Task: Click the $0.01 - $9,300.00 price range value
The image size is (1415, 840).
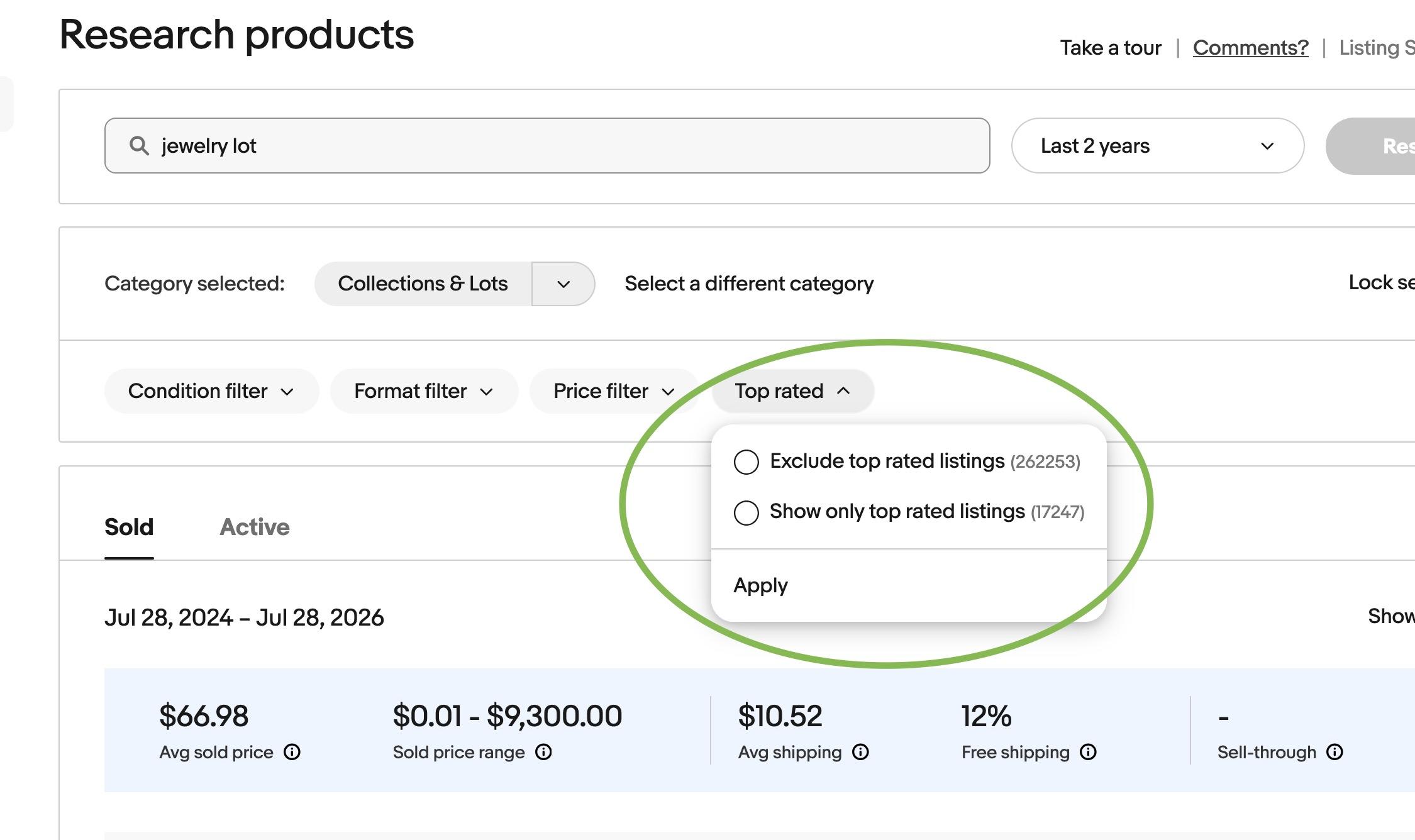Action: coord(508,716)
